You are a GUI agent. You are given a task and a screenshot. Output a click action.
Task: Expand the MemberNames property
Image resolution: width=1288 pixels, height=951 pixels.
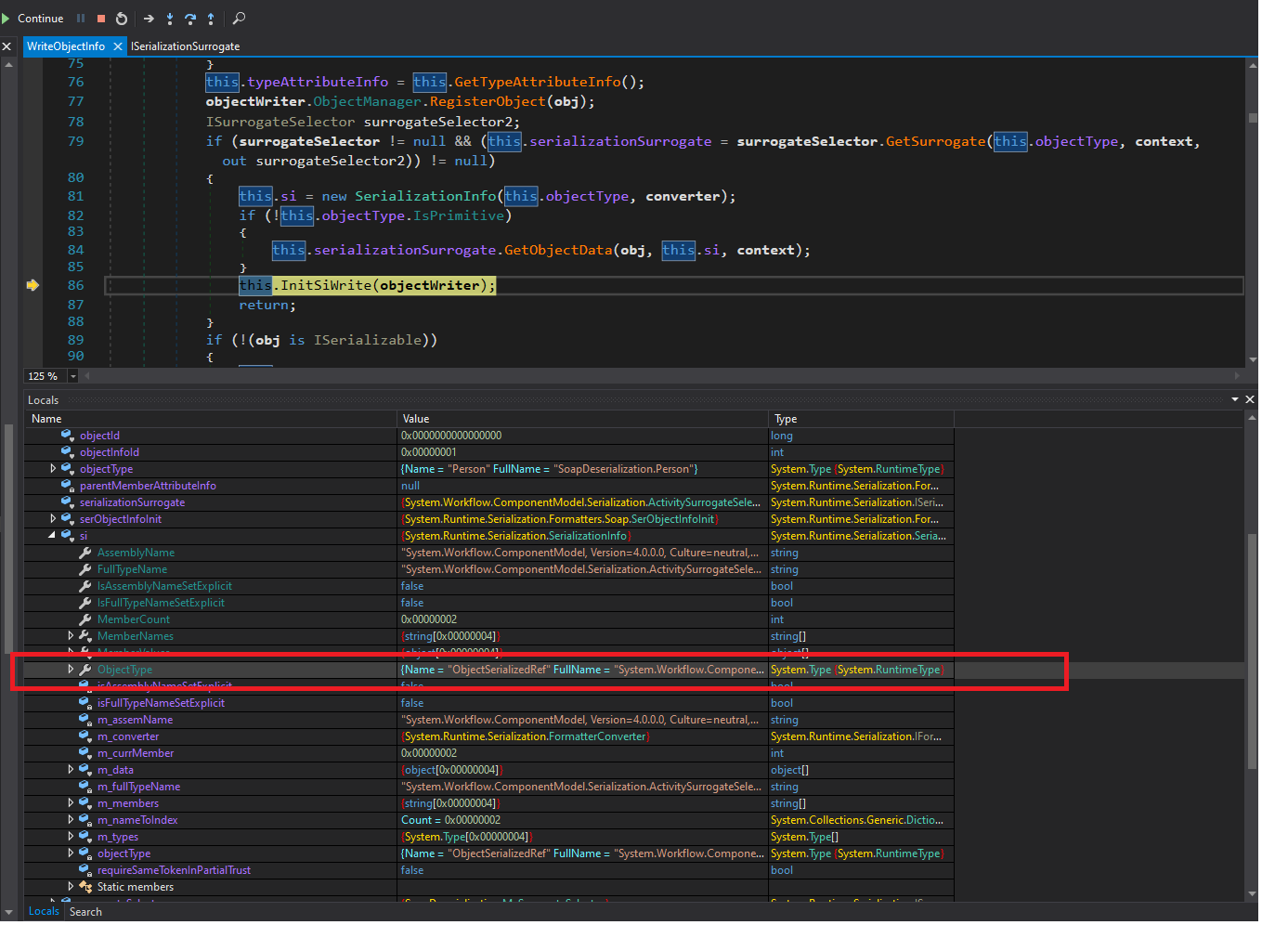[x=71, y=636]
